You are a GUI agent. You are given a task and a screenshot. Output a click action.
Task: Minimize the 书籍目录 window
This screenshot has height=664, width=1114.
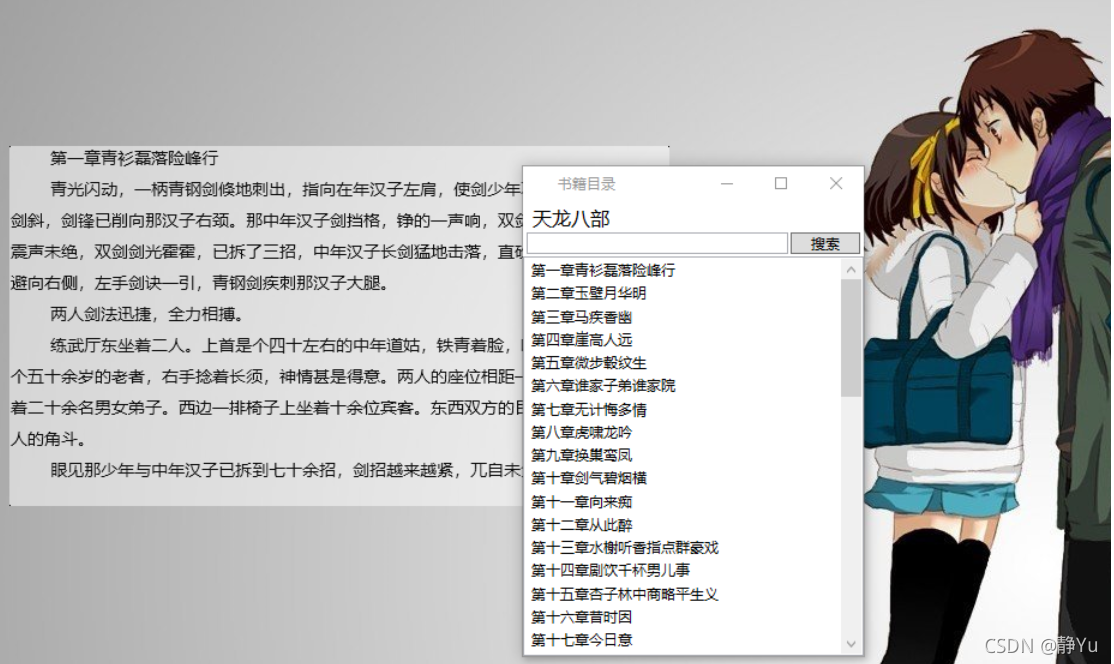coord(727,184)
